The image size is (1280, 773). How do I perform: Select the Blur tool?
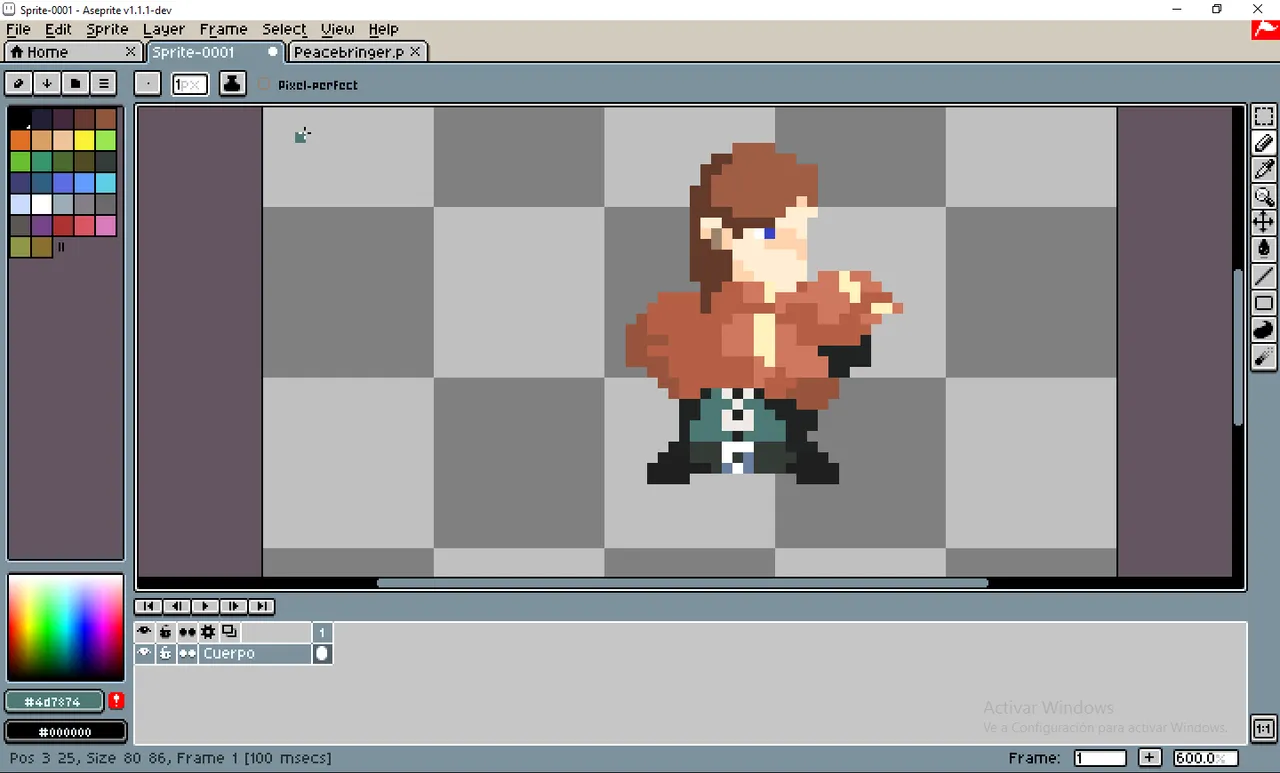[x=1263, y=356]
